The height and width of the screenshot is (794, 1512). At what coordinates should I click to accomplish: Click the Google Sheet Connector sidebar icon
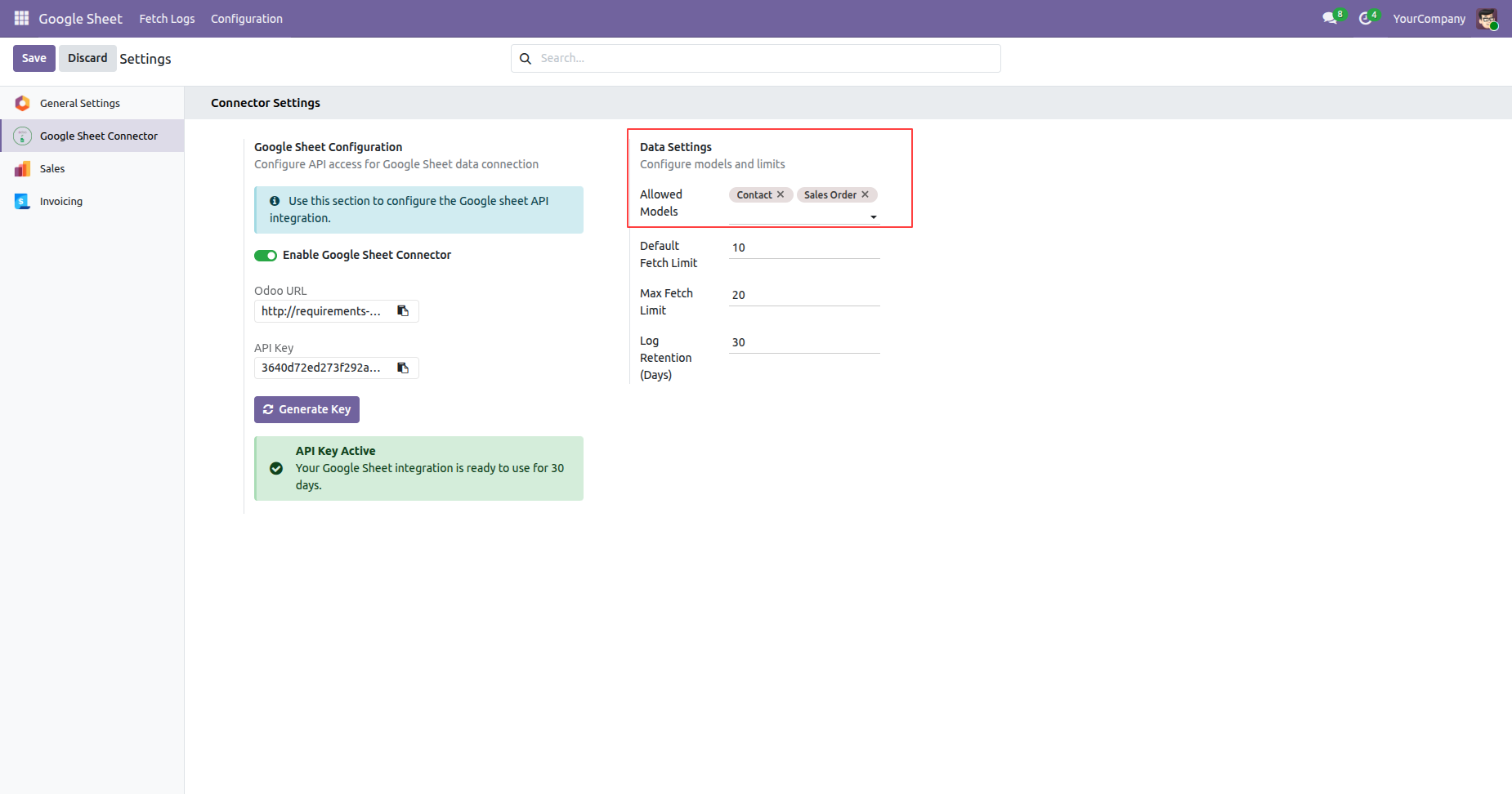click(22, 136)
